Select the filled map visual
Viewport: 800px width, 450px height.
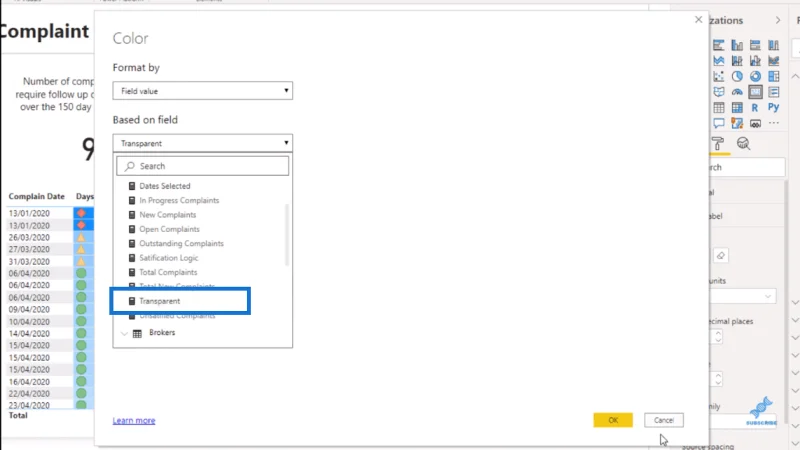[719, 92]
